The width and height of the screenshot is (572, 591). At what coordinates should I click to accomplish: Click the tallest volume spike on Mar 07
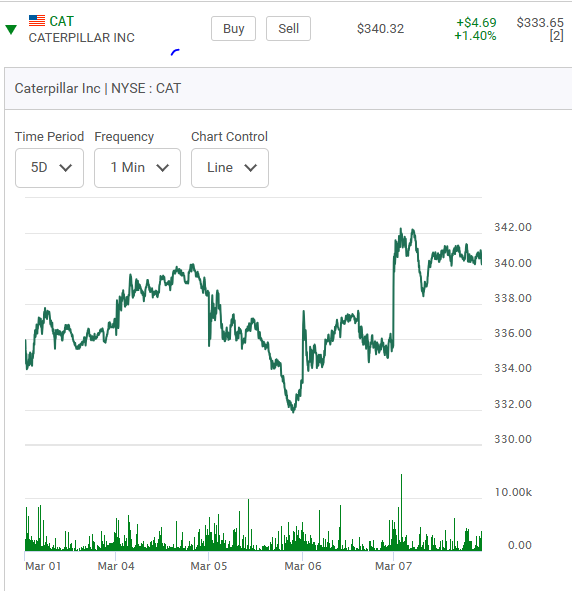coord(401,513)
